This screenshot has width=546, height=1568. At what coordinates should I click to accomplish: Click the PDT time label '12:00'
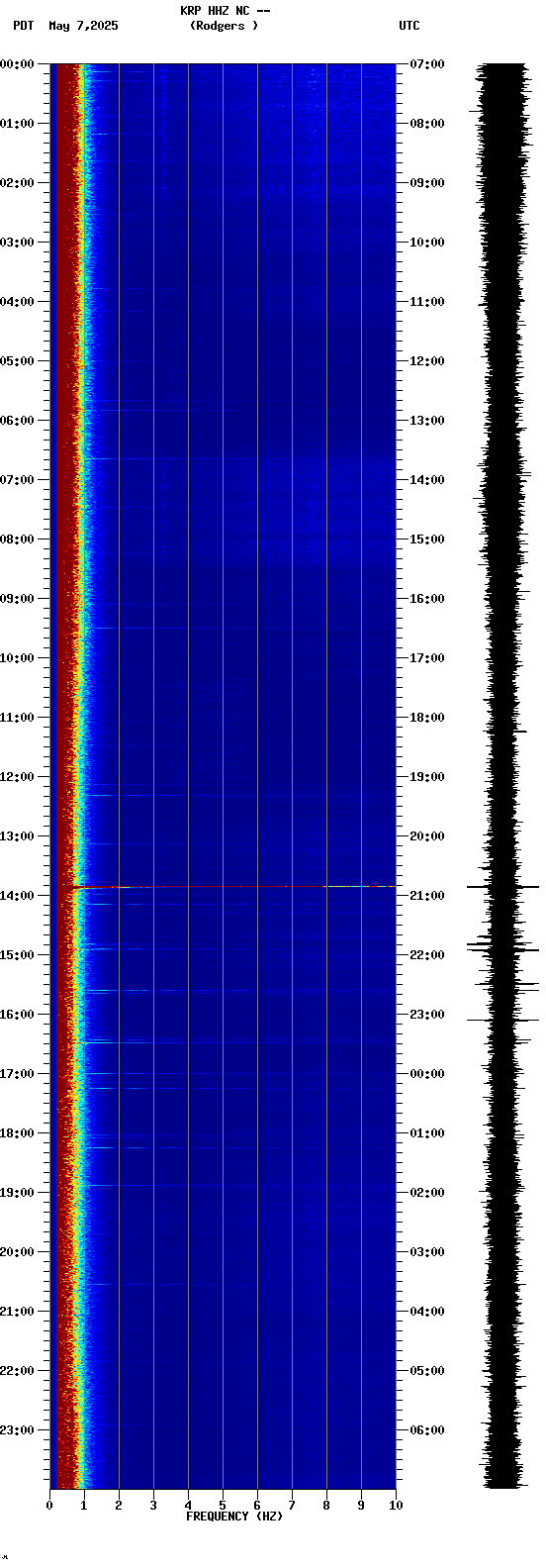[17, 777]
